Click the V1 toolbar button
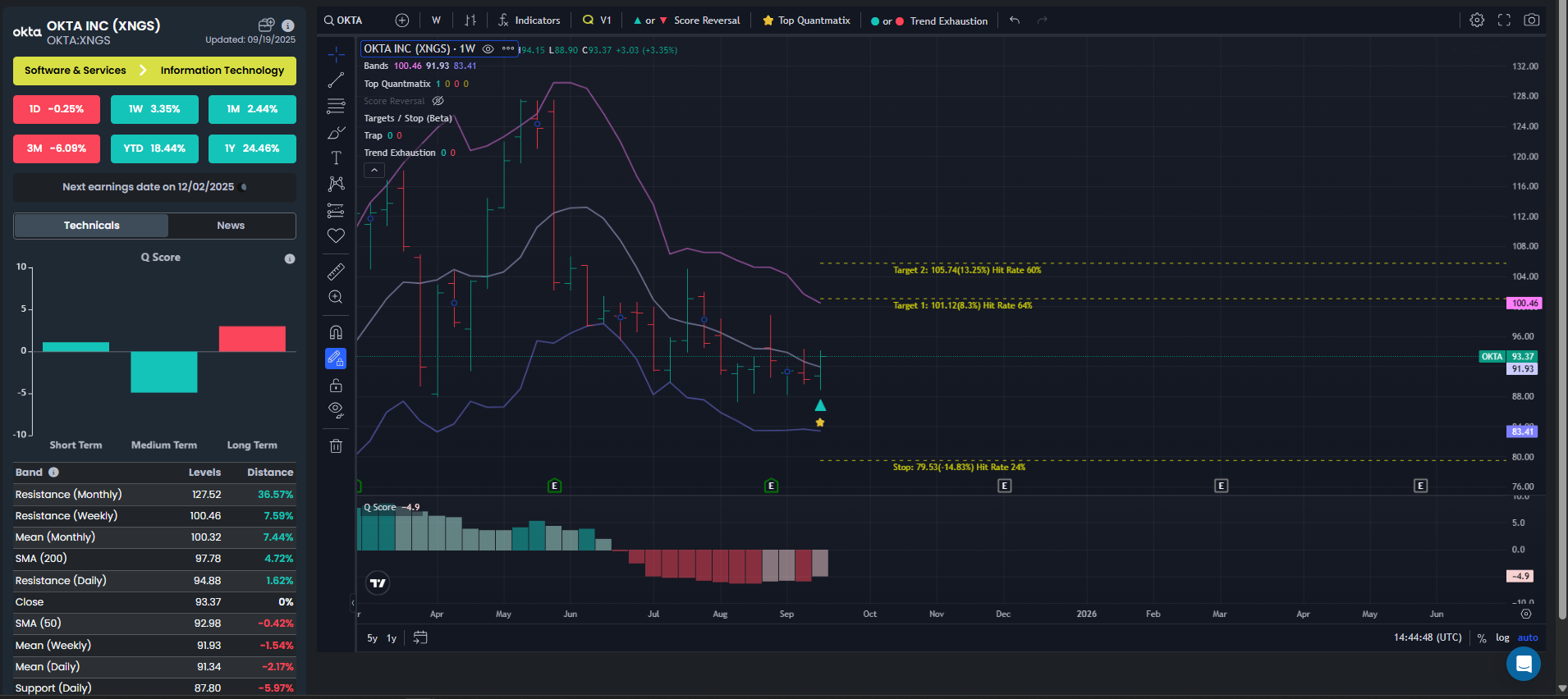 [x=597, y=21]
